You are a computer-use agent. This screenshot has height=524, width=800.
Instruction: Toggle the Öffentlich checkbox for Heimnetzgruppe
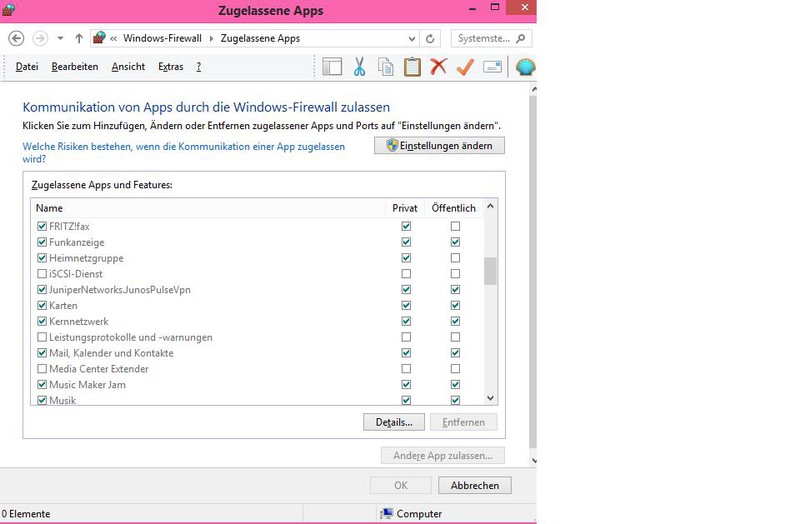[455, 258]
